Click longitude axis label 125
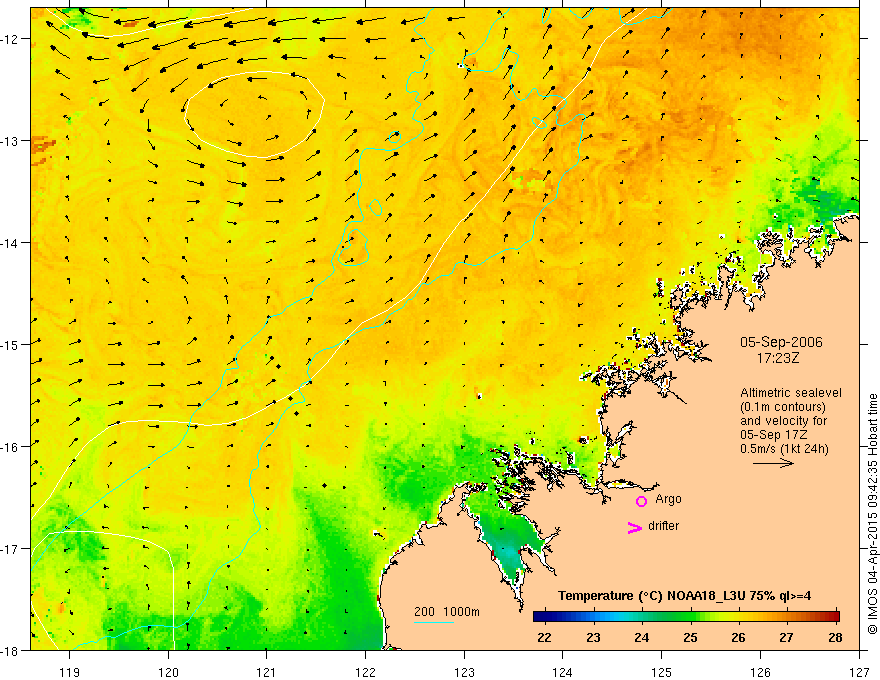The height and width of the screenshot is (680, 880). 661,672
